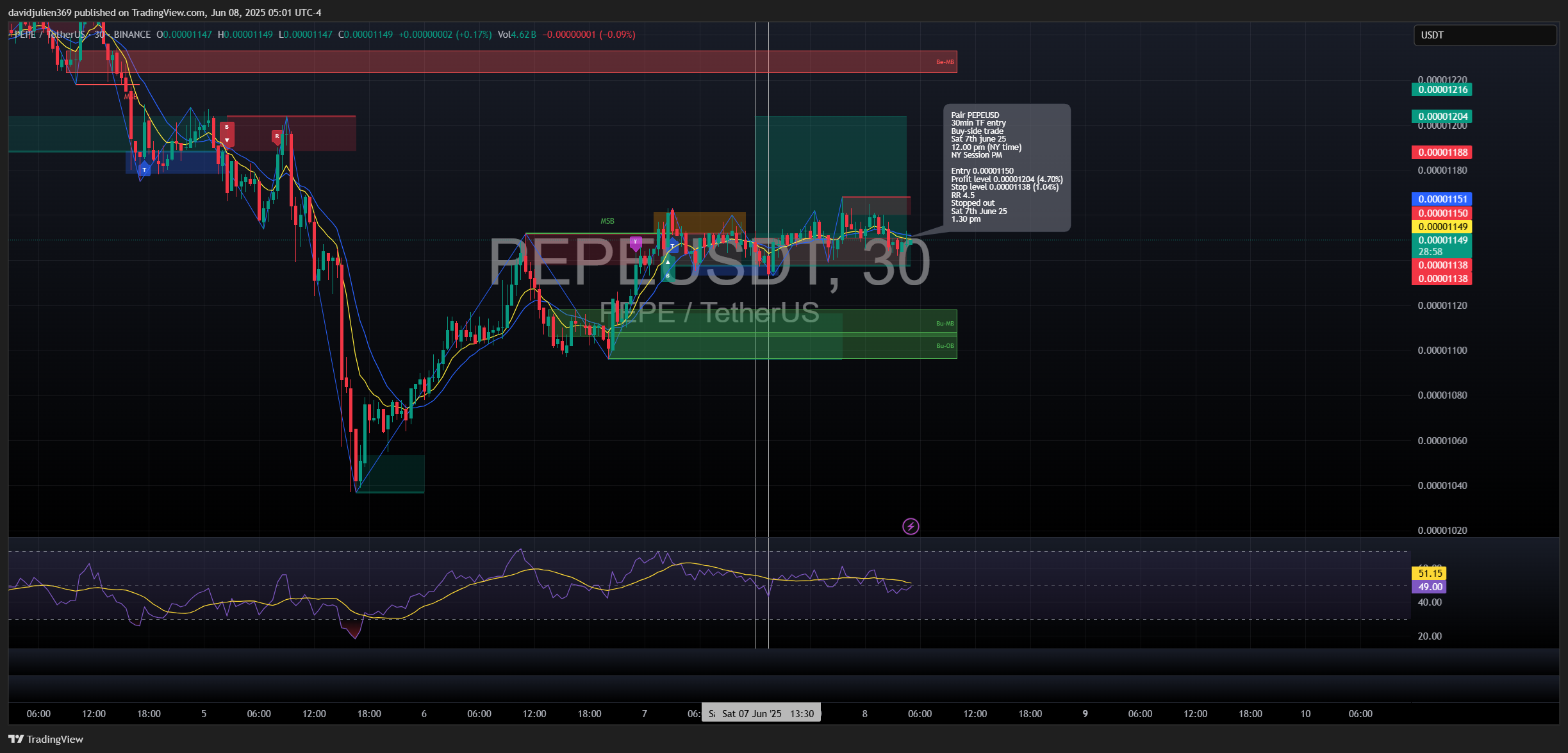Screen dimensions: 1568x753
Task: Click the 'Buy-side trade' line in note
Action: (977, 131)
